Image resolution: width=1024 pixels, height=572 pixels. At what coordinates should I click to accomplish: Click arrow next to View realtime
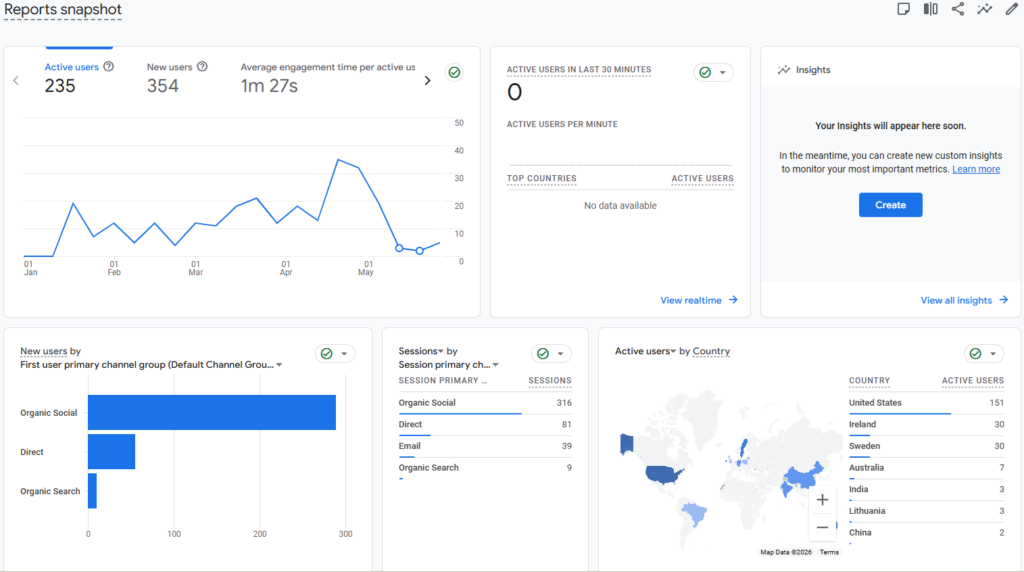pyautogui.click(x=733, y=300)
